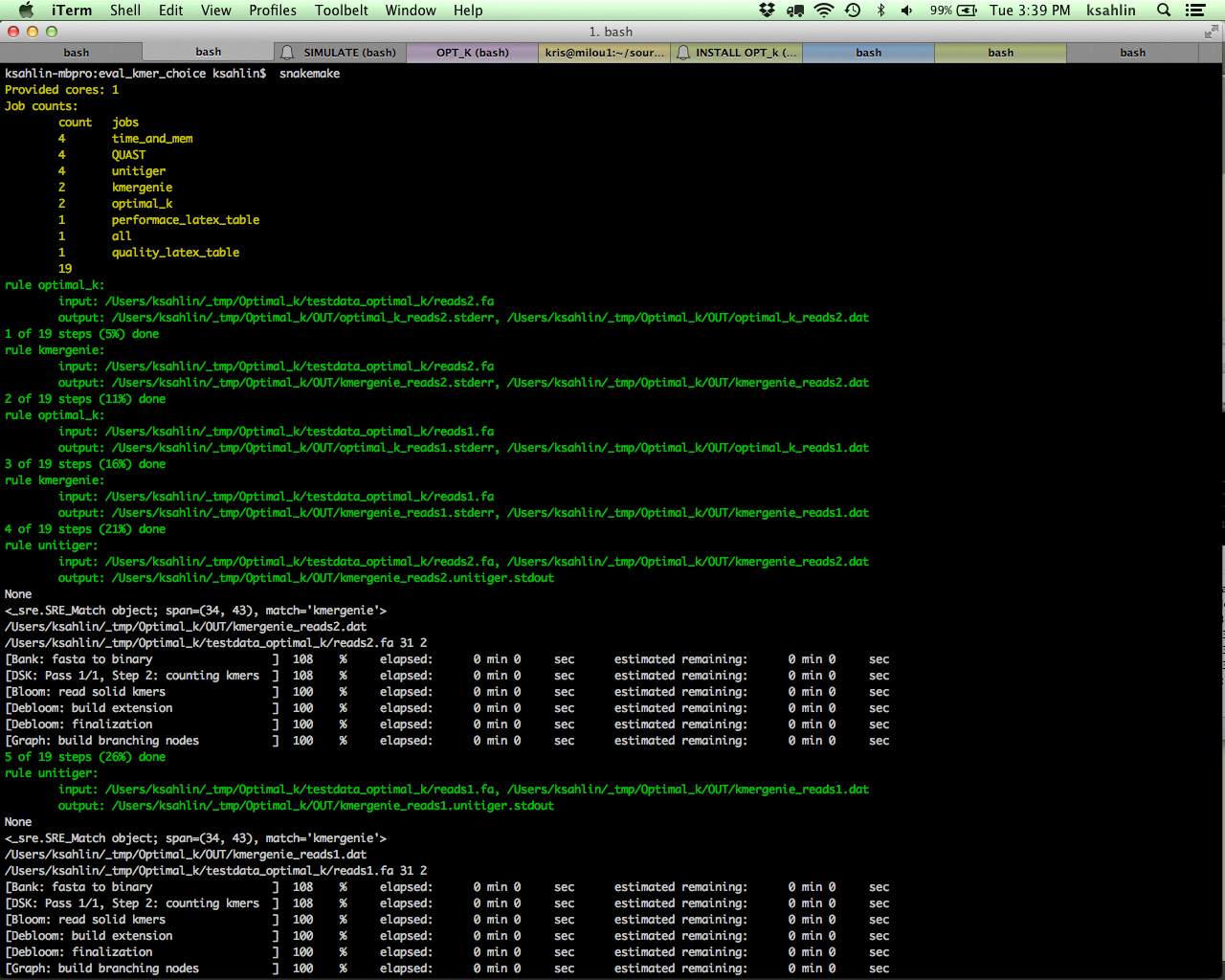1225x980 pixels.
Task: Zoom the iTerm window with green button
Action: 52,32
